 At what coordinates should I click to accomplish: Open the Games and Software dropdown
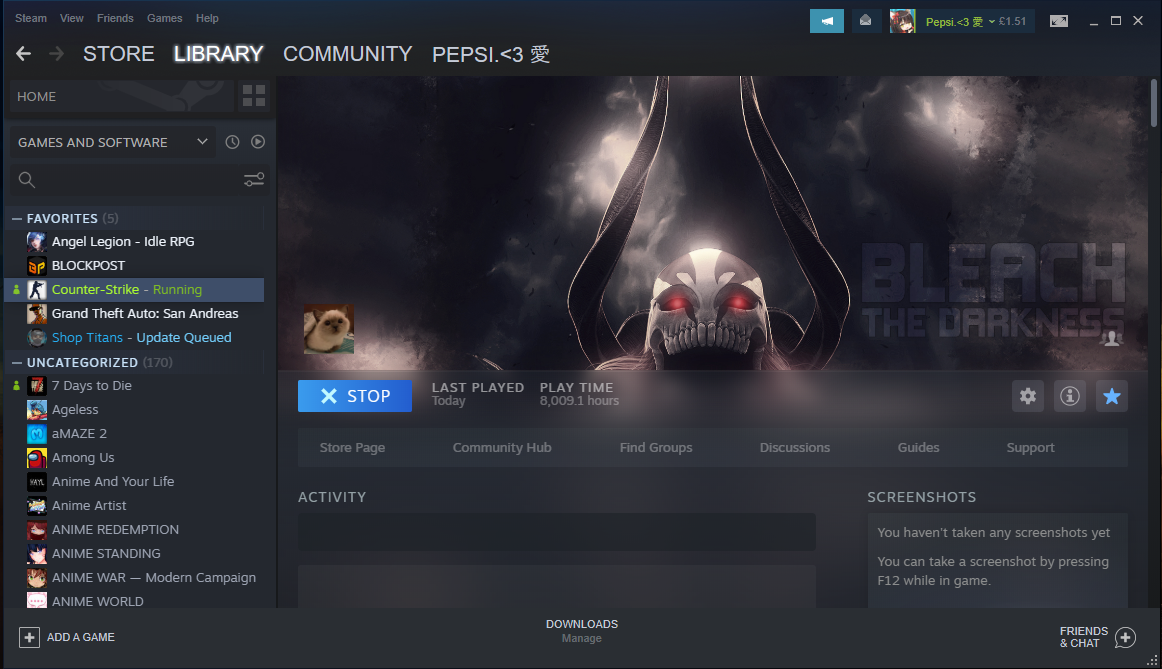coord(112,142)
